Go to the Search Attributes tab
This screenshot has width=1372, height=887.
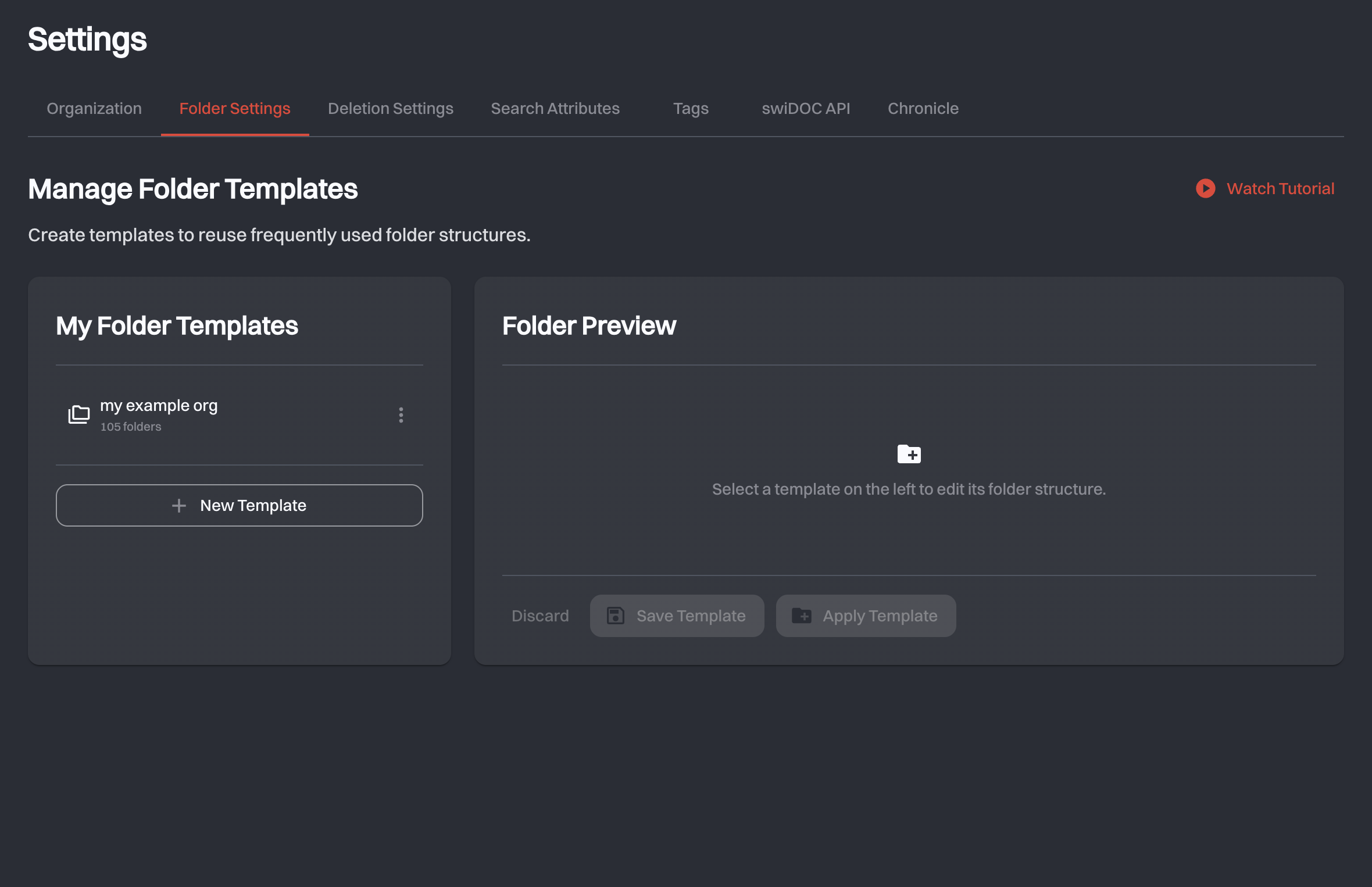555,109
